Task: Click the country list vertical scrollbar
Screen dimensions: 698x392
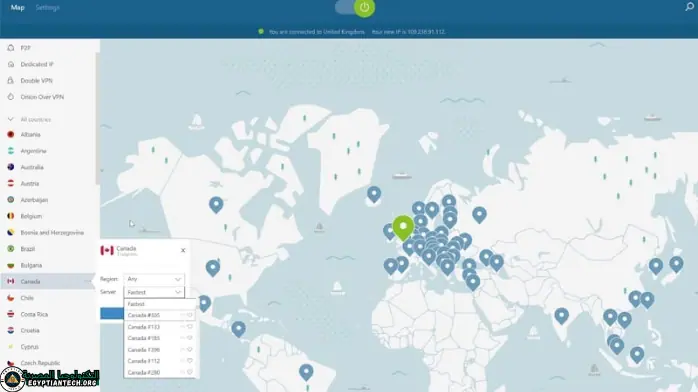Action: click(97, 119)
